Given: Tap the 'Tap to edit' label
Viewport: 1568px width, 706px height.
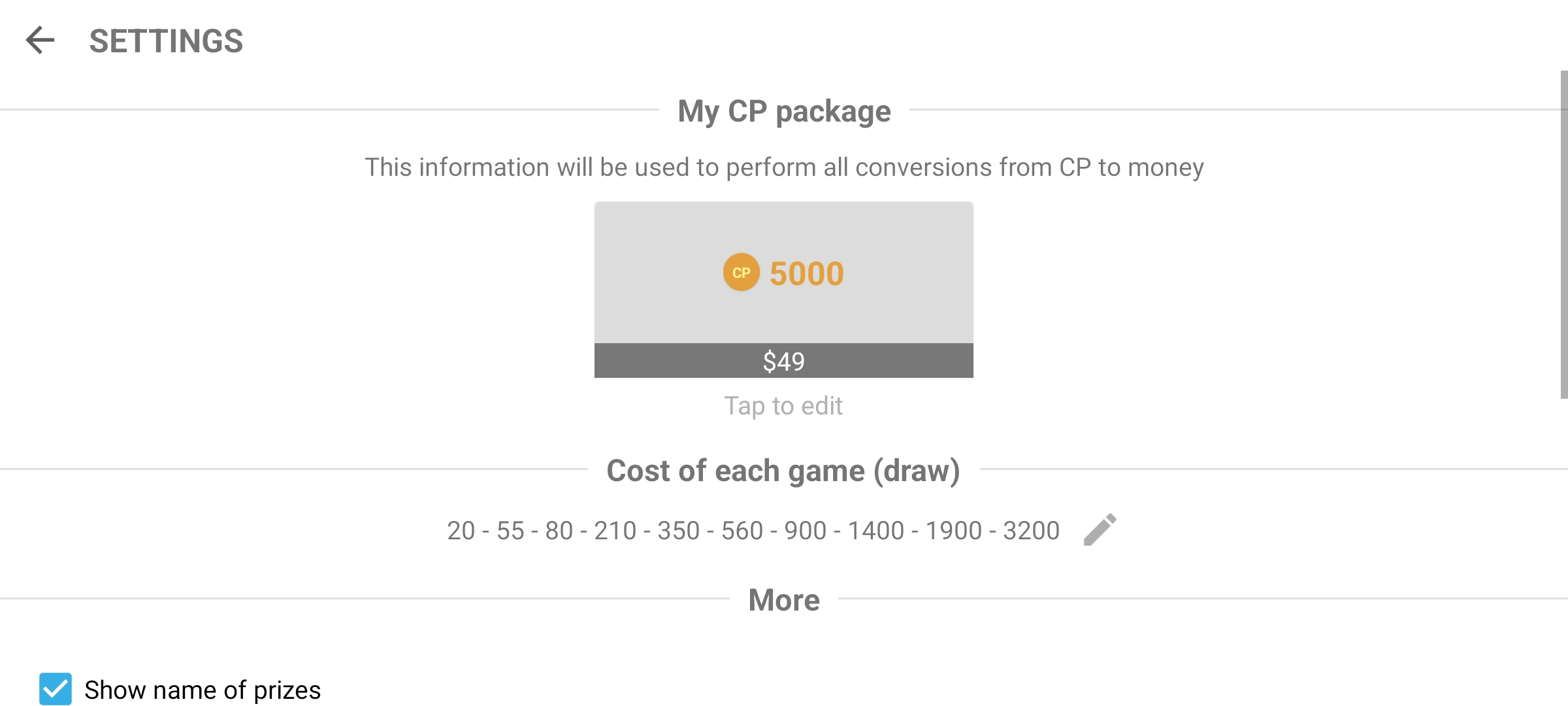Looking at the screenshot, I should [783, 405].
